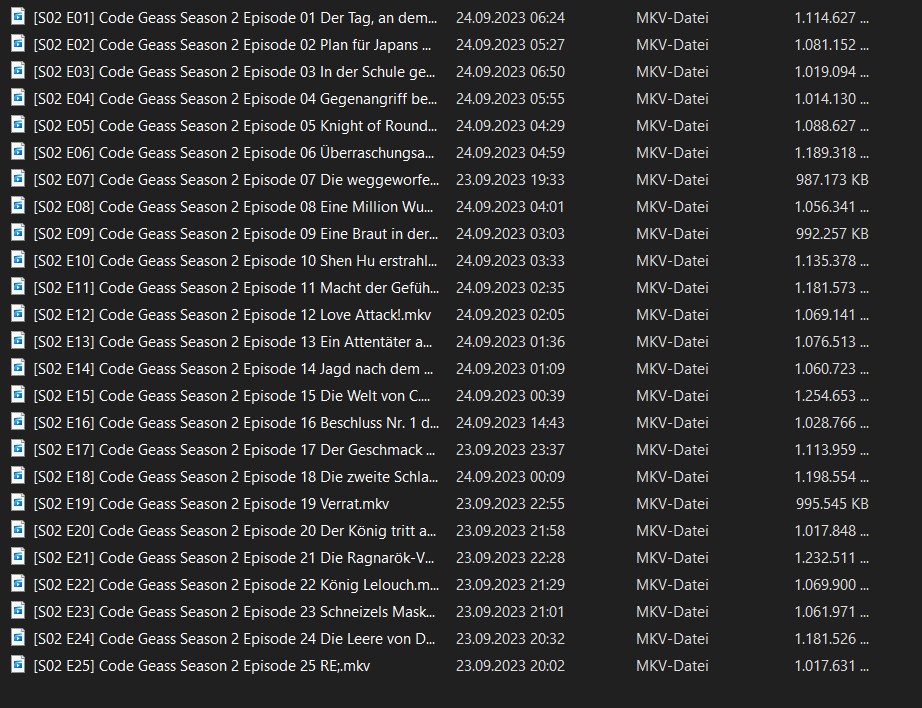The image size is (922, 708).
Task: Select Episode 21 Die Ragnarök file name
Action: click(235, 558)
